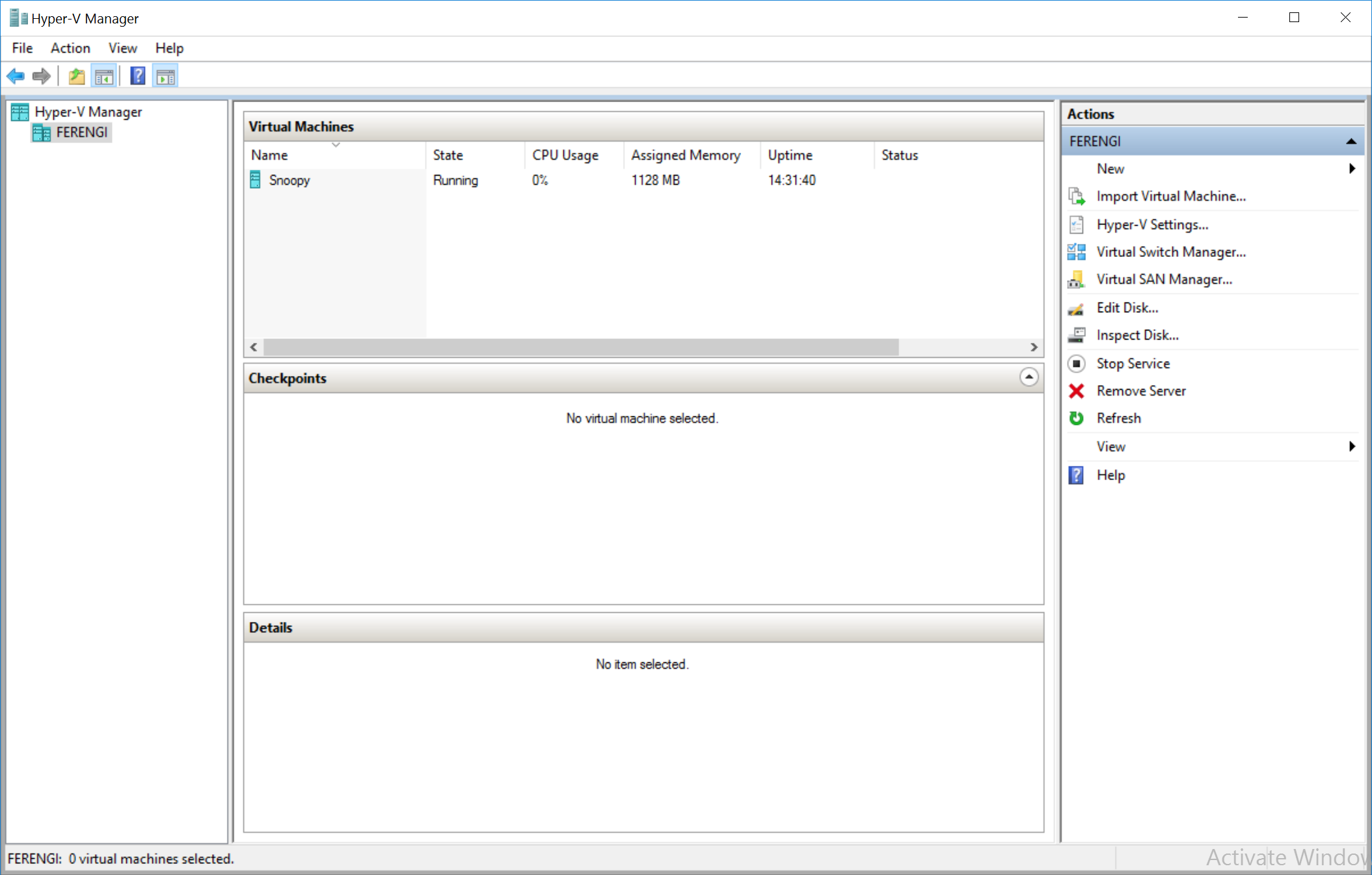Click the FERENGI server icon in tree
This screenshot has height=875, width=1372.
tap(42, 133)
